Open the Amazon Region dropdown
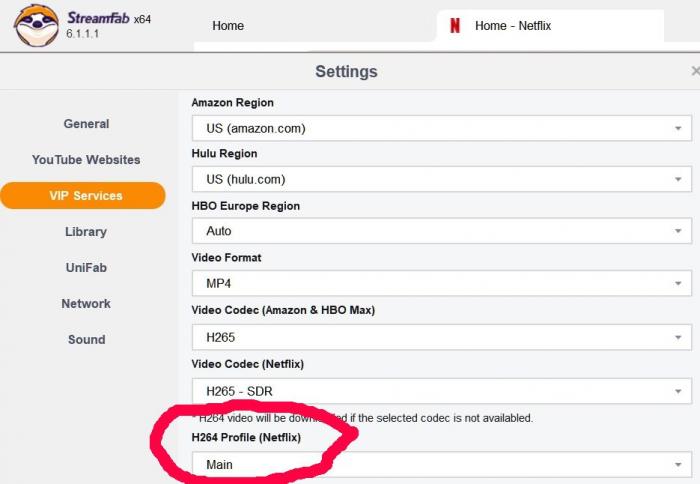Screen dimensions: 700x484 442,128
